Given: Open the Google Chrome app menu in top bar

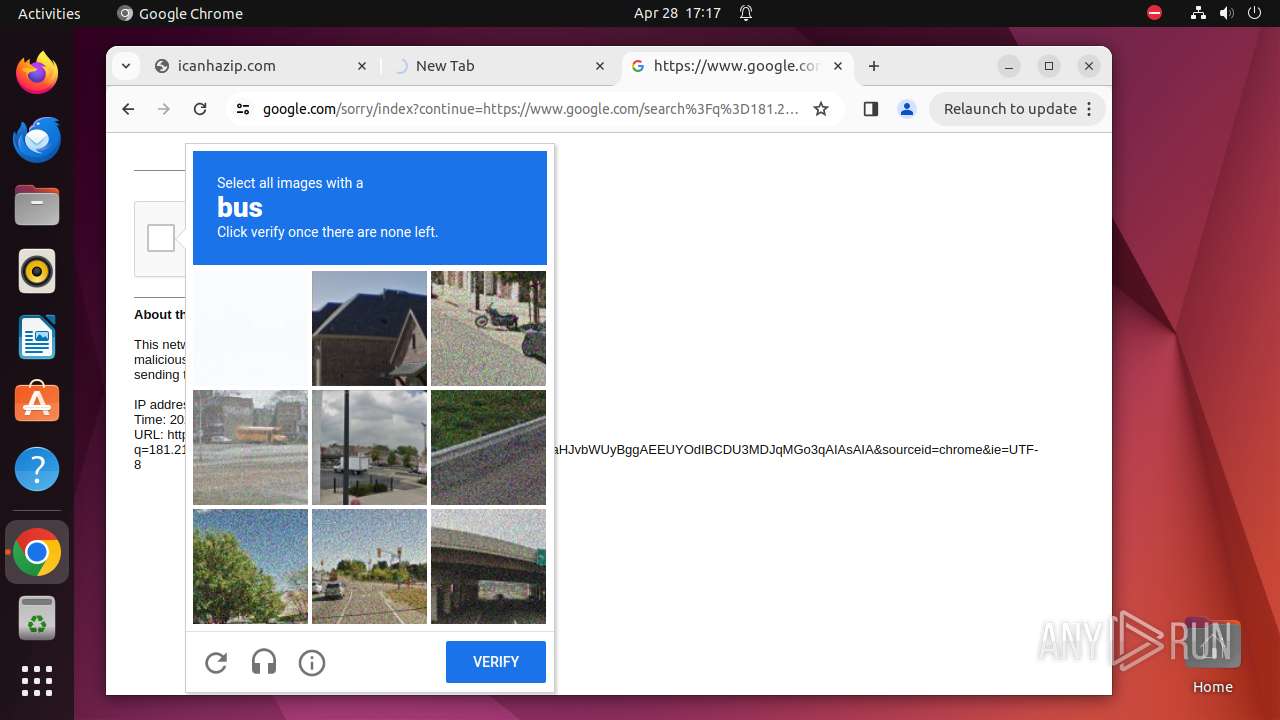Looking at the screenshot, I should [x=180, y=13].
